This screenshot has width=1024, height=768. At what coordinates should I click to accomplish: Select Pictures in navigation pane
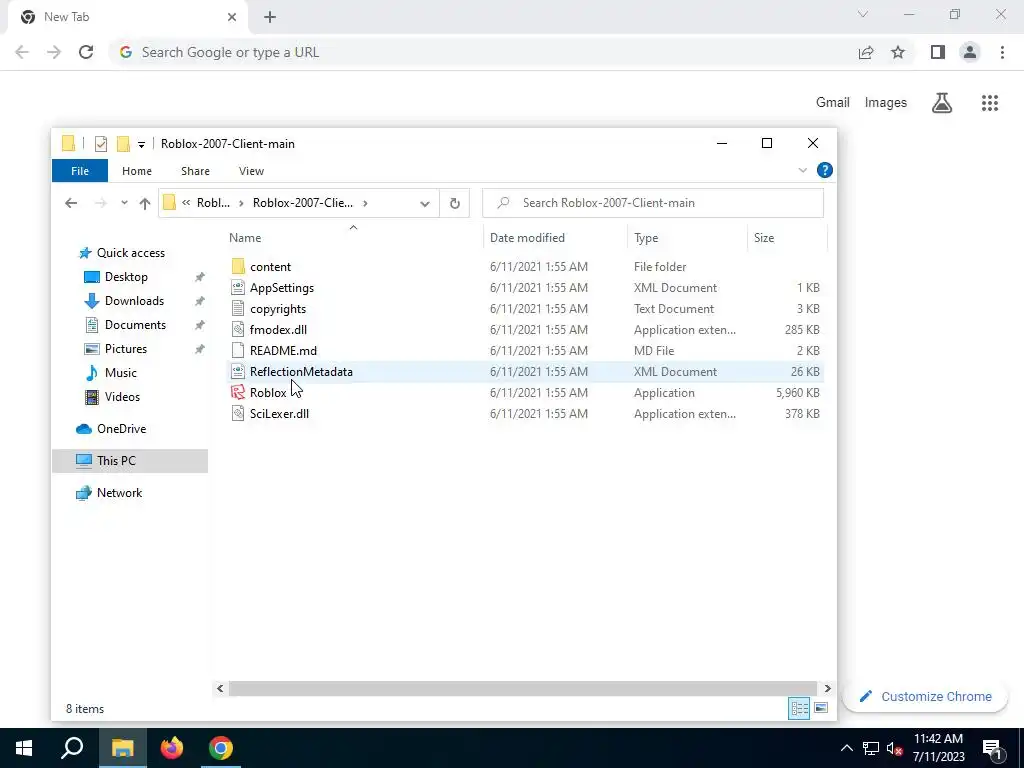125,349
